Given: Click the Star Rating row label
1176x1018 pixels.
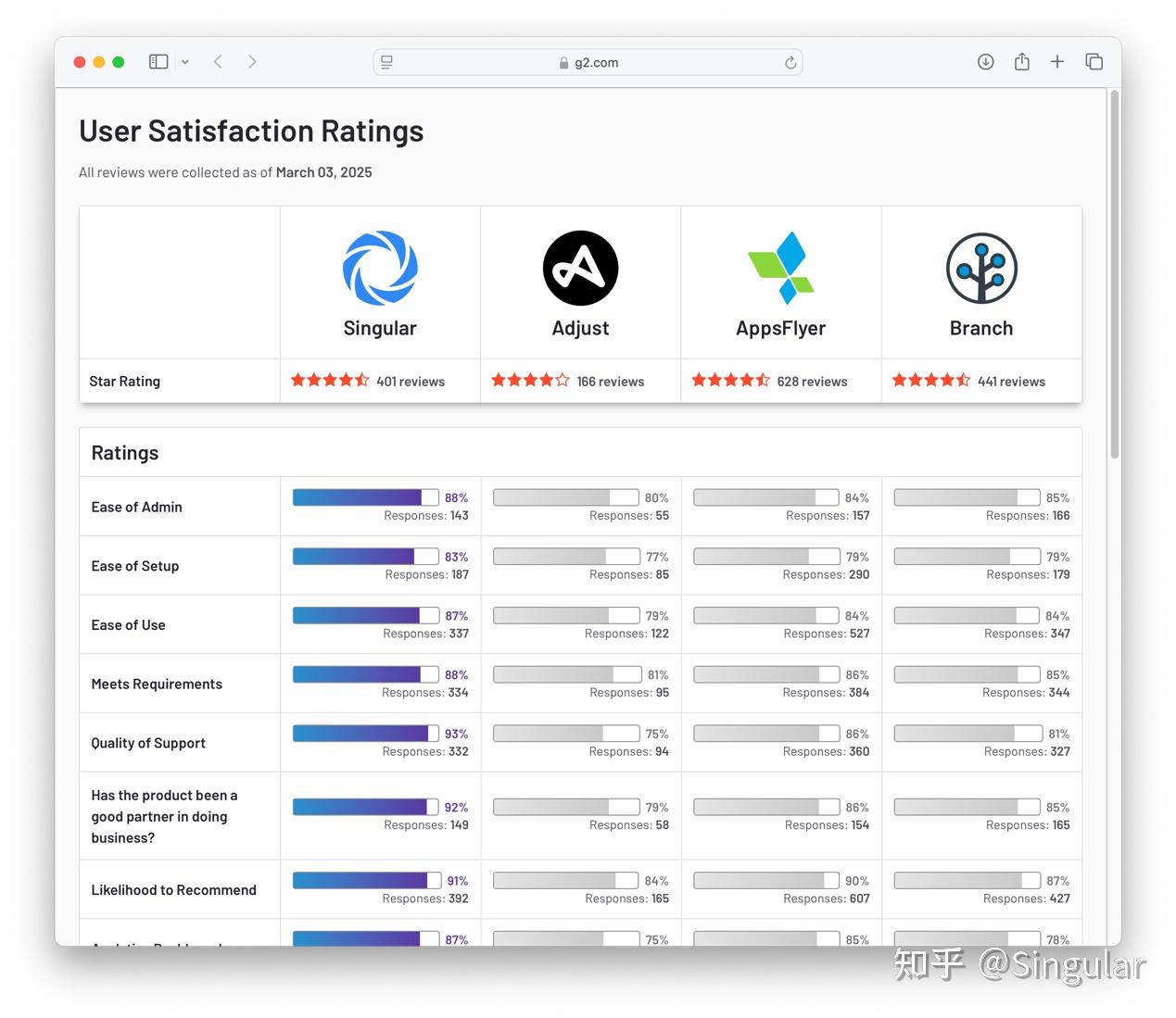Looking at the screenshot, I should pos(124,382).
